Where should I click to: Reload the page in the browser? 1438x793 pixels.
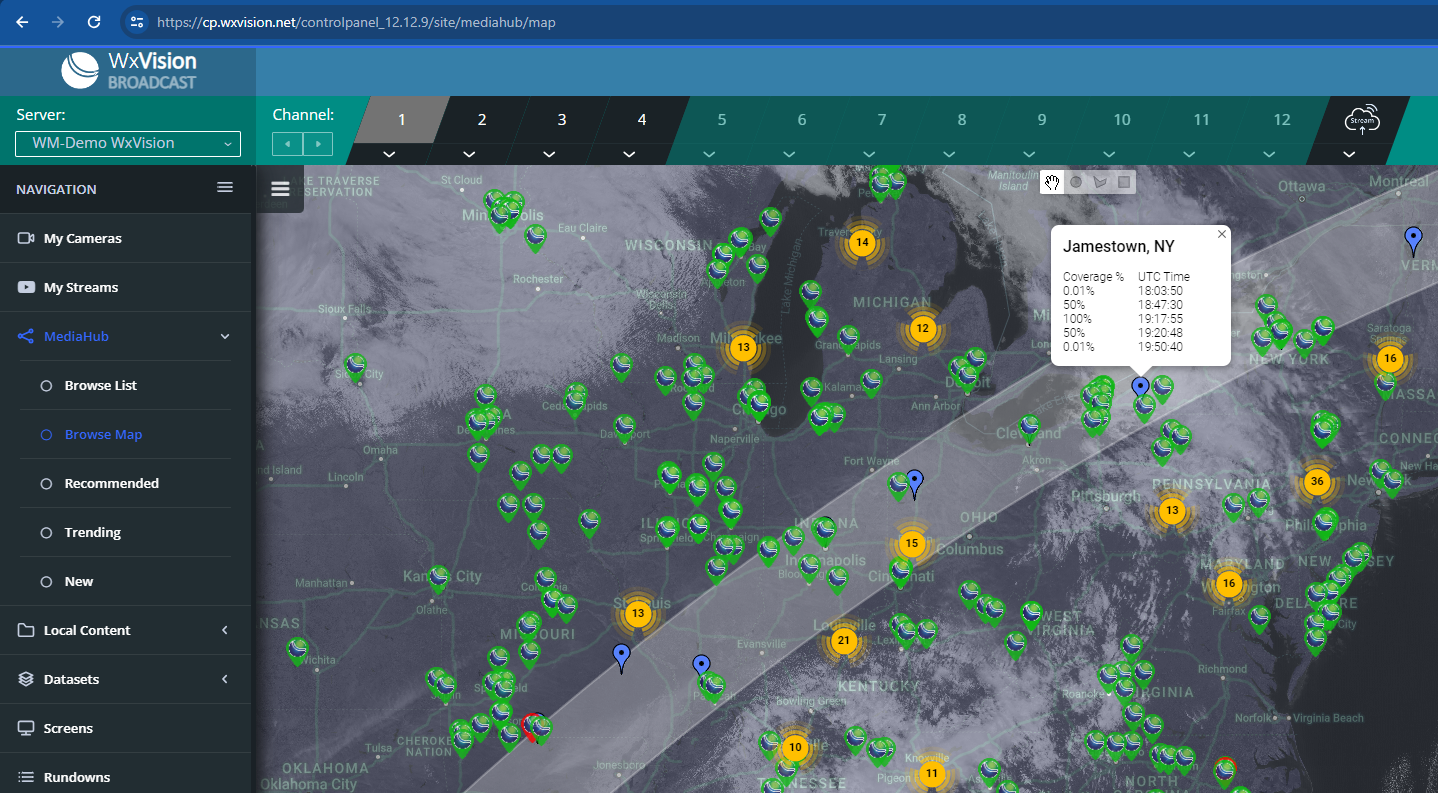tap(94, 21)
